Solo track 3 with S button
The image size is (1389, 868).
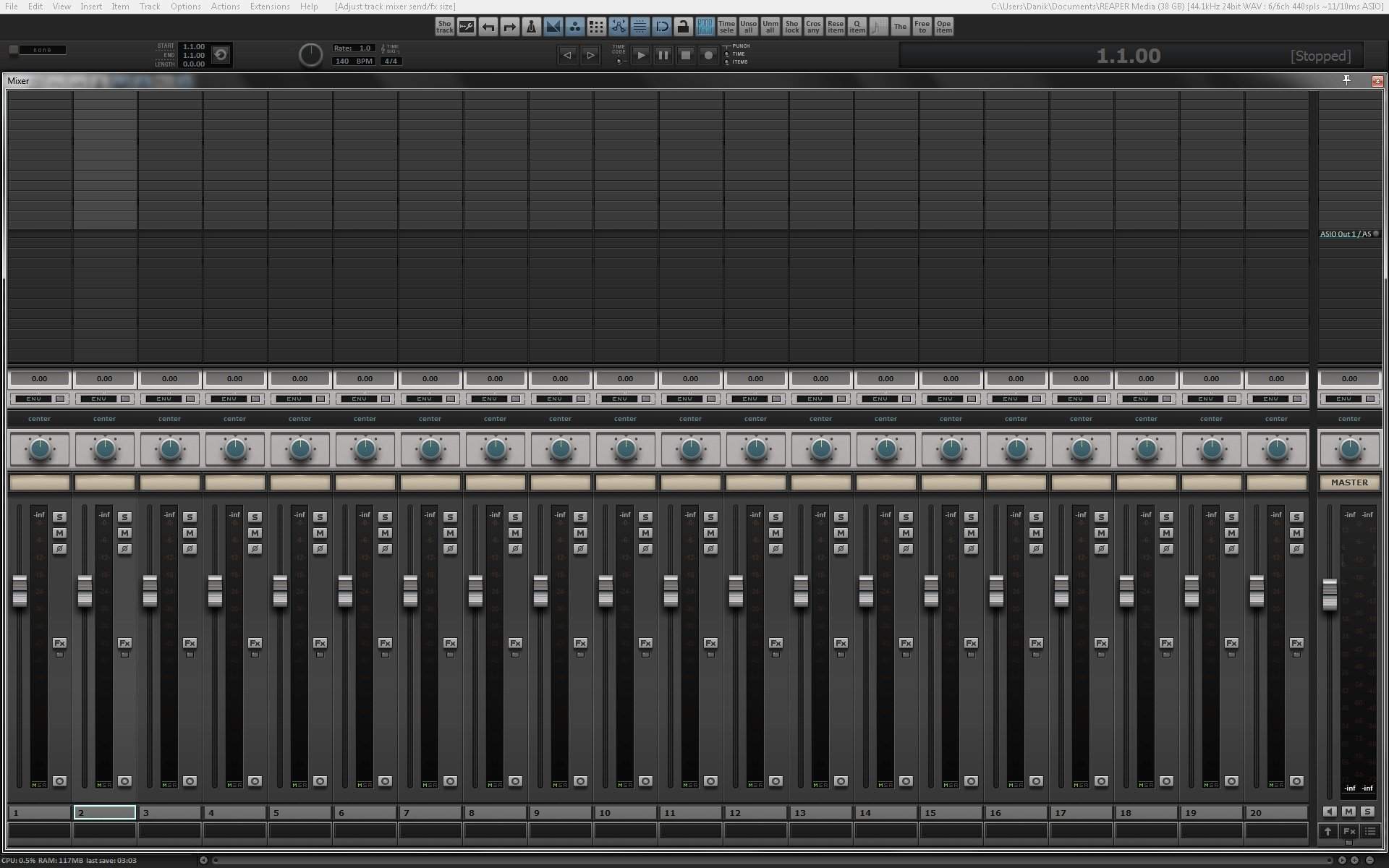pos(190,517)
